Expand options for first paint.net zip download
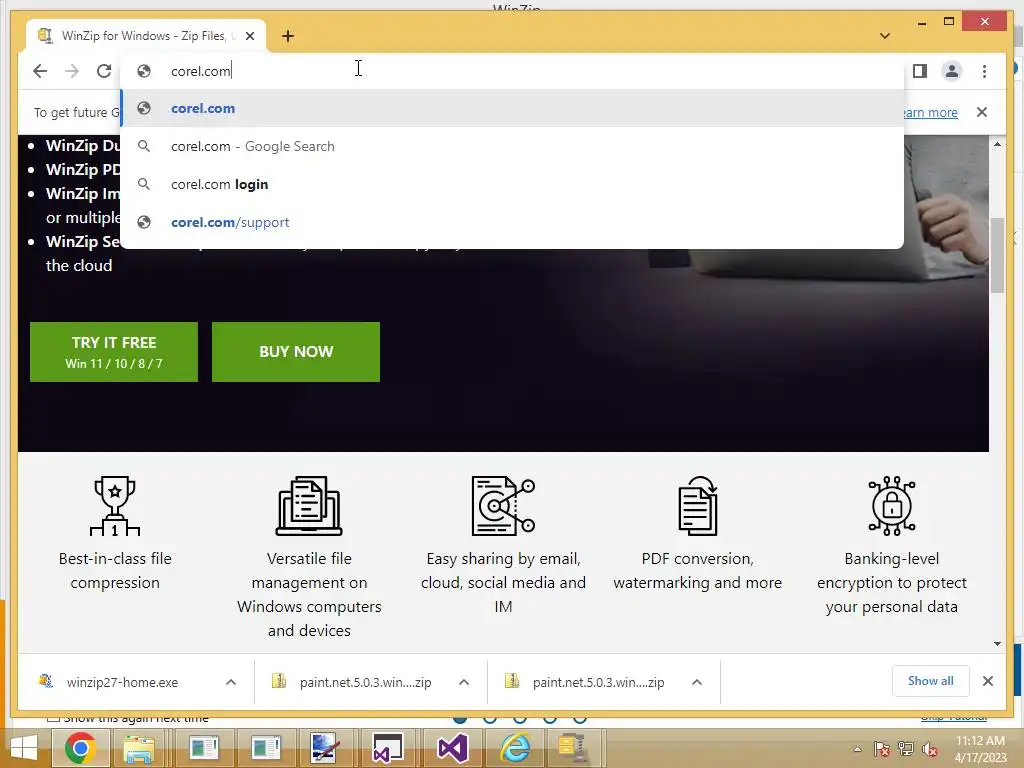The height and width of the screenshot is (768, 1024). click(464, 682)
